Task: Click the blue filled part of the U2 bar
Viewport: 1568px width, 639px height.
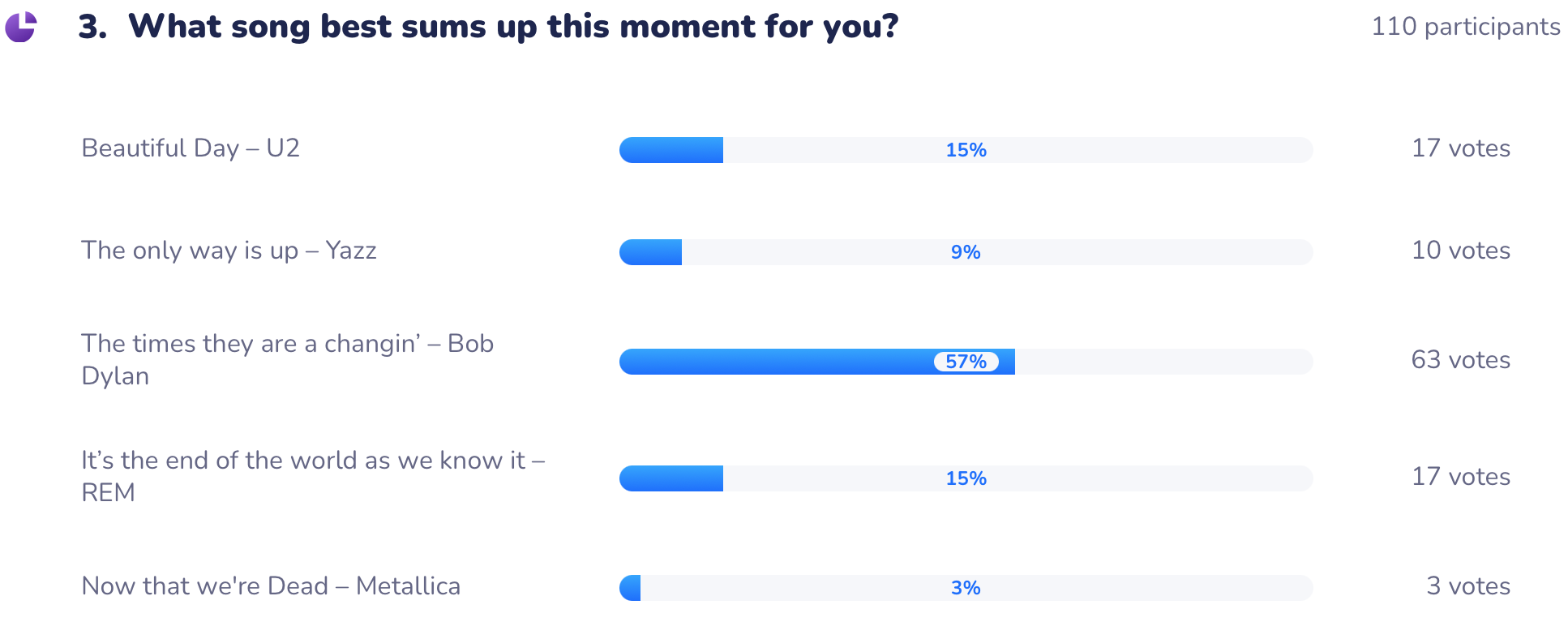Action: coord(671,150)
